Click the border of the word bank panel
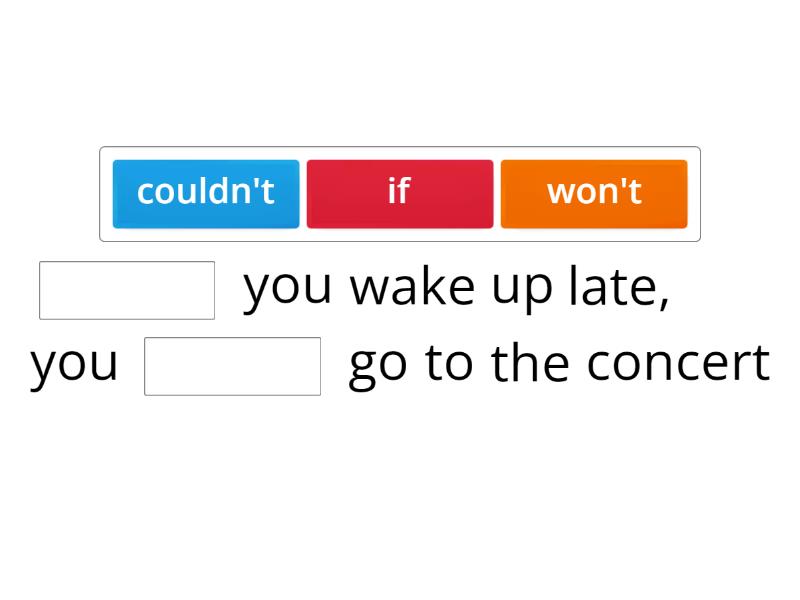This screenshot has width=800, height=600. point(400,148)
